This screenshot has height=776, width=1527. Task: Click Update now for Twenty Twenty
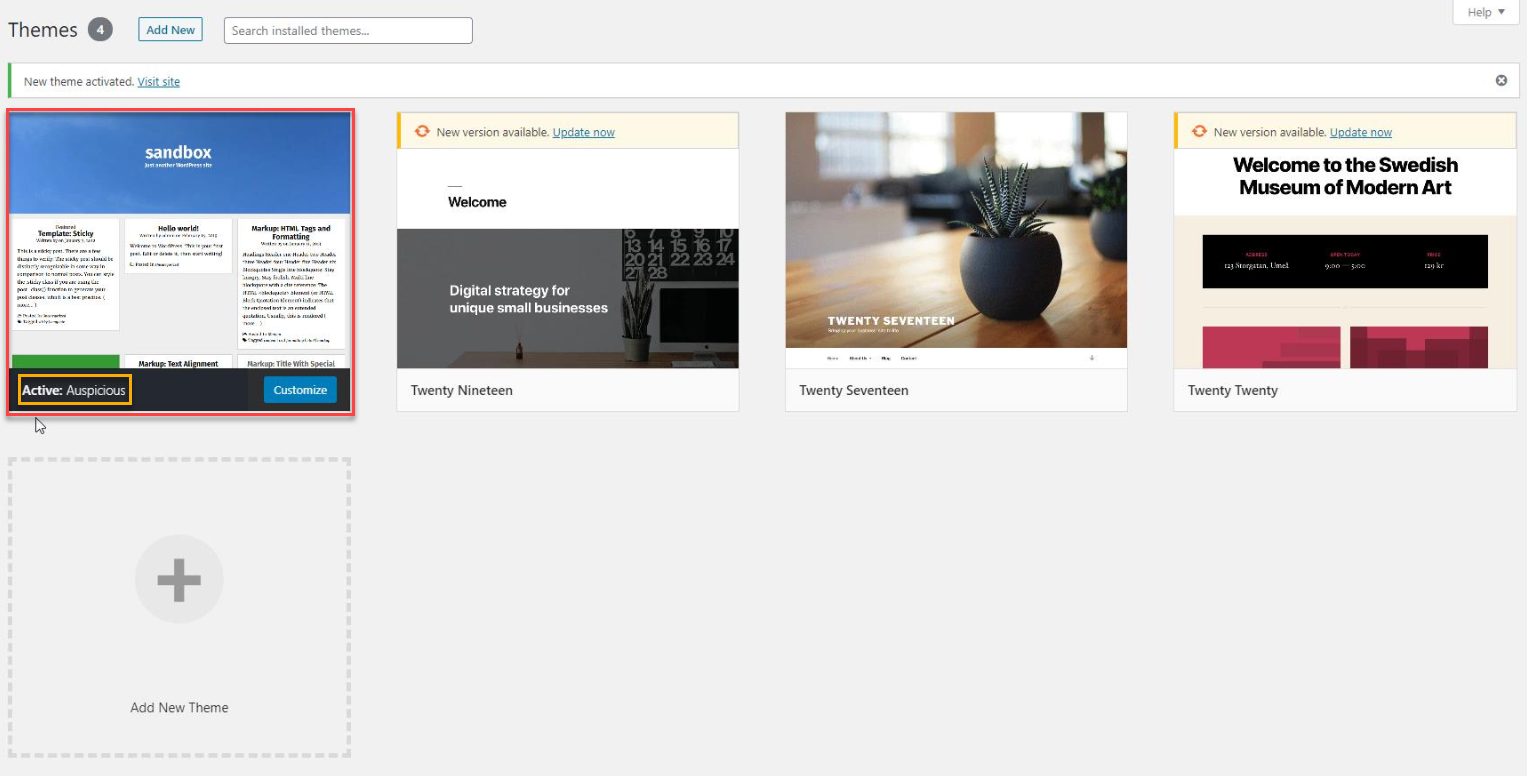tap(1361, 132)
